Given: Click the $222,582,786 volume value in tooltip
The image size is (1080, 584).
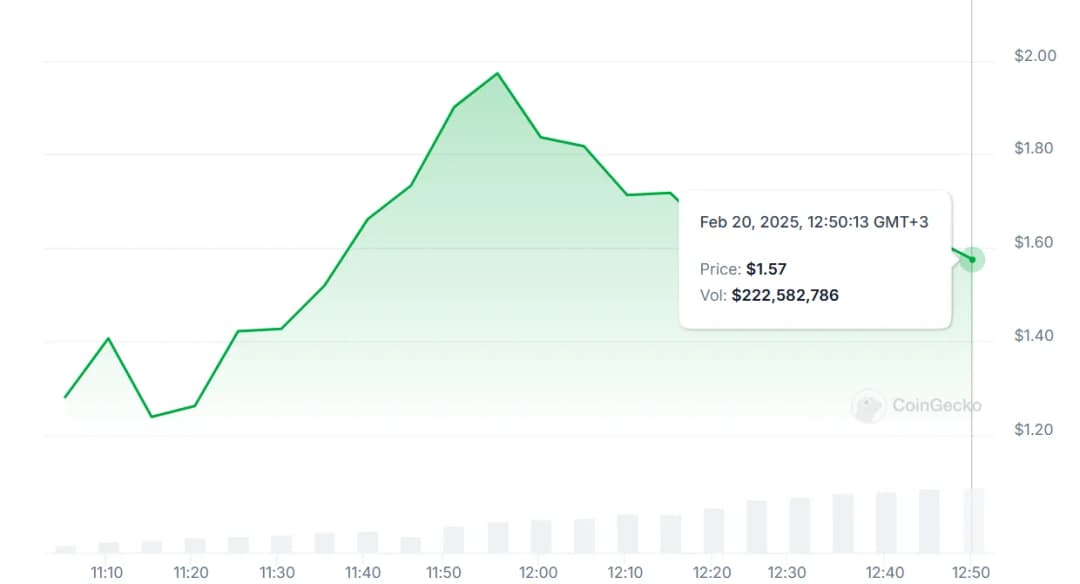Looking at the screenshot, I should (785, 295).
